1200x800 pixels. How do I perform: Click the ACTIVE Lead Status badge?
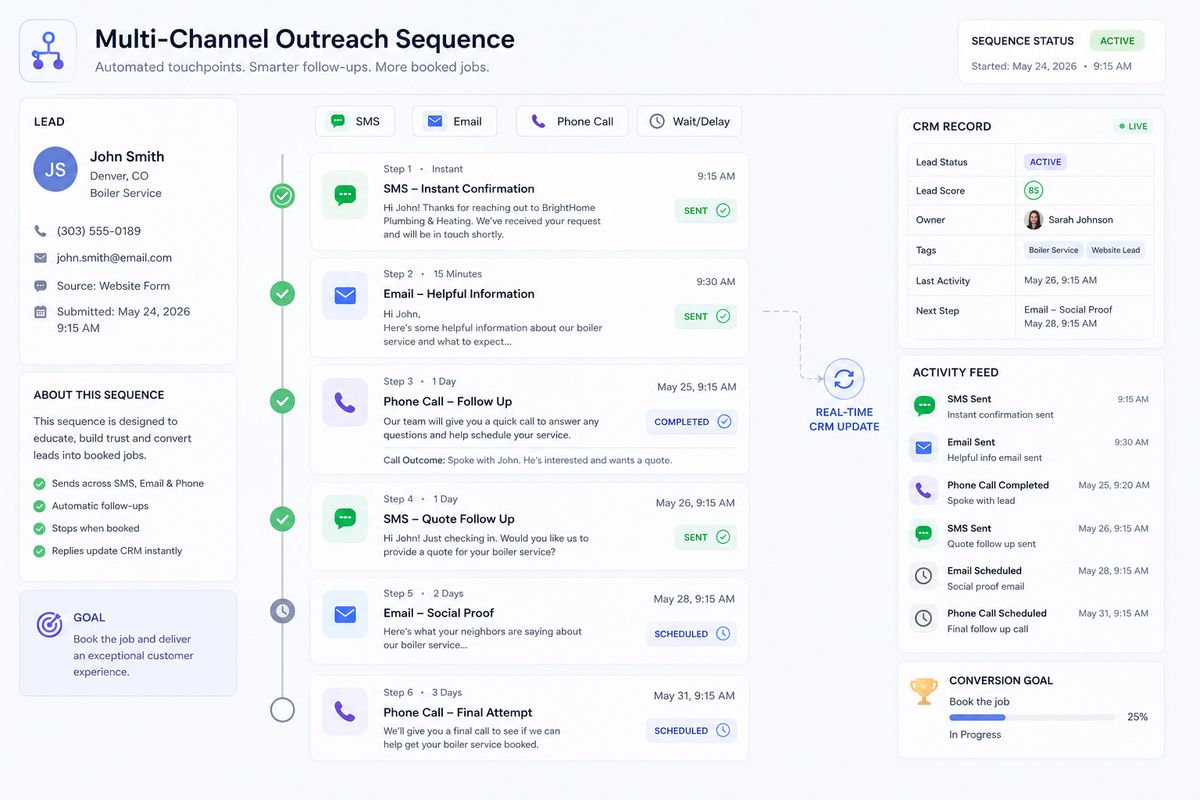(1045, 162)
